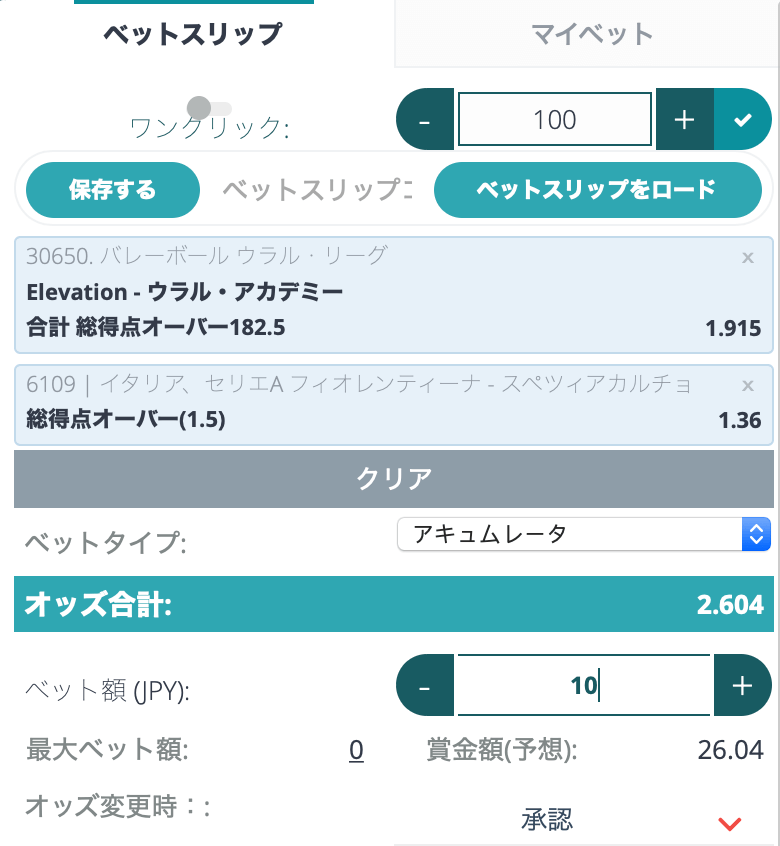Switch to the ベットスリップ tab

(x=193, y=34)
